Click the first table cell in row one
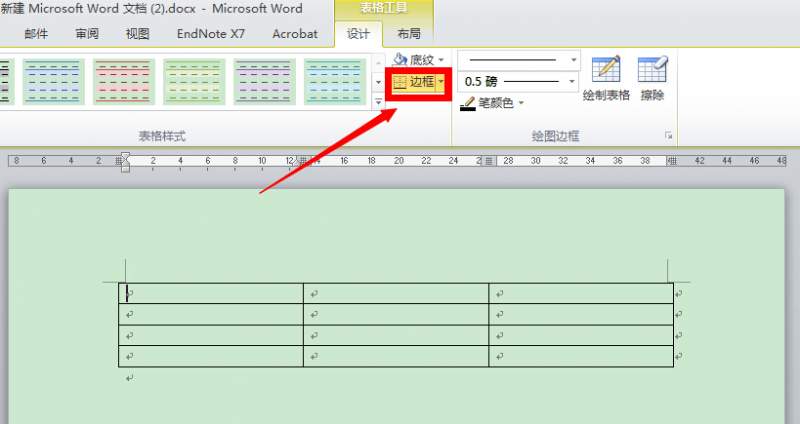 click(211, 293)
